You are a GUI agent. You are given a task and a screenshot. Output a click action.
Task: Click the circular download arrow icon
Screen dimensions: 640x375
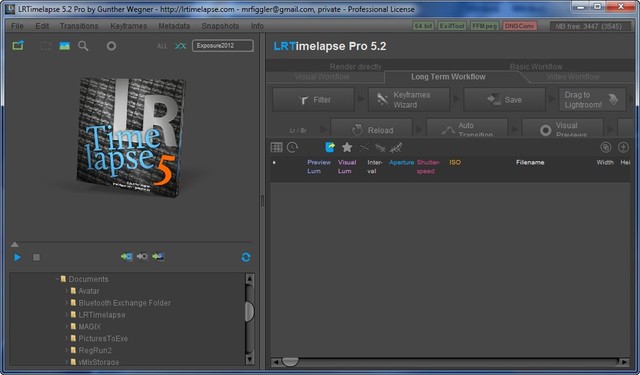[x=623, y=147]
